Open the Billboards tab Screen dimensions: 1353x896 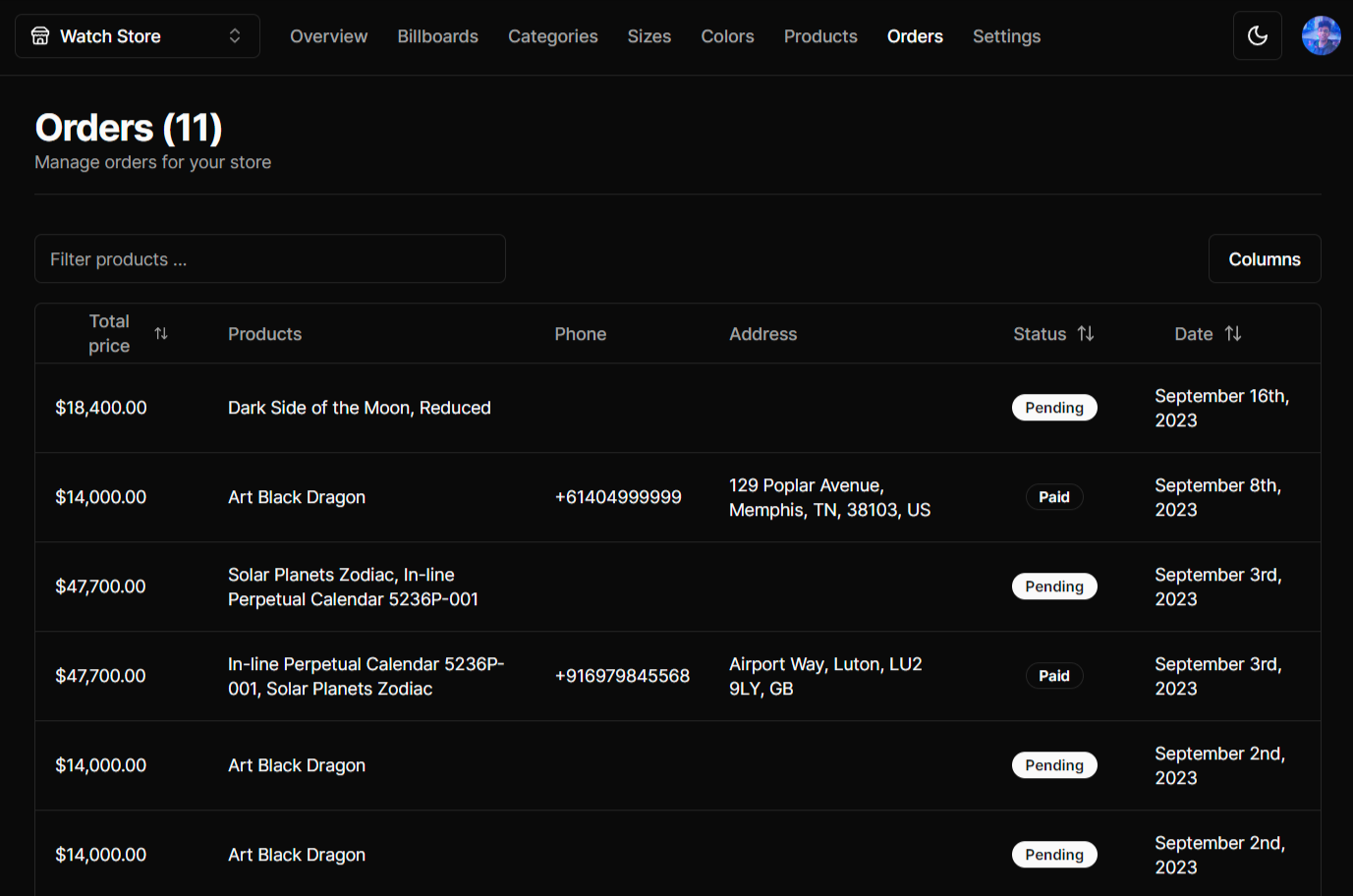pyautogui.click(x=437, y=36)
